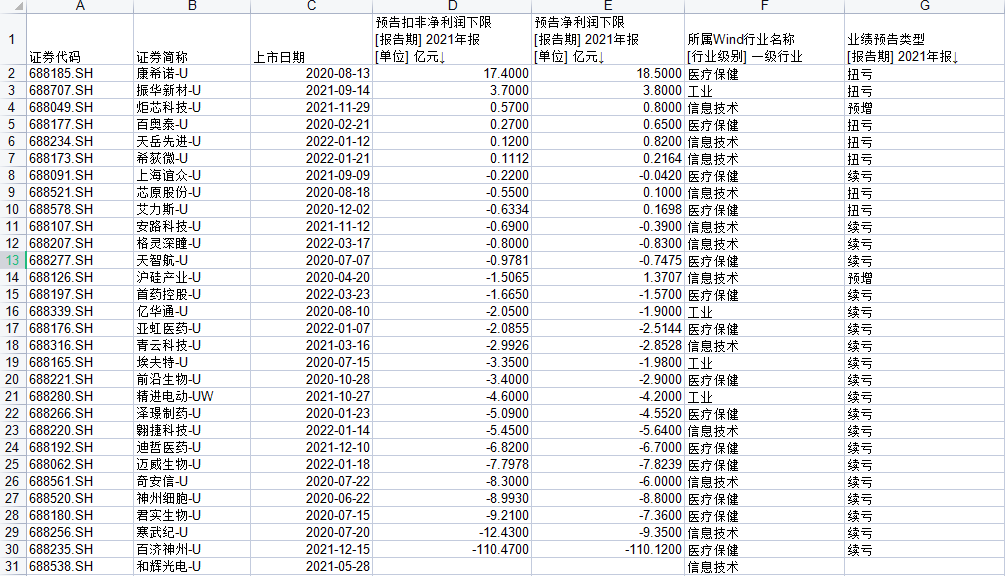Select row 13 header

pyautogui.click(x=13, y=260)
